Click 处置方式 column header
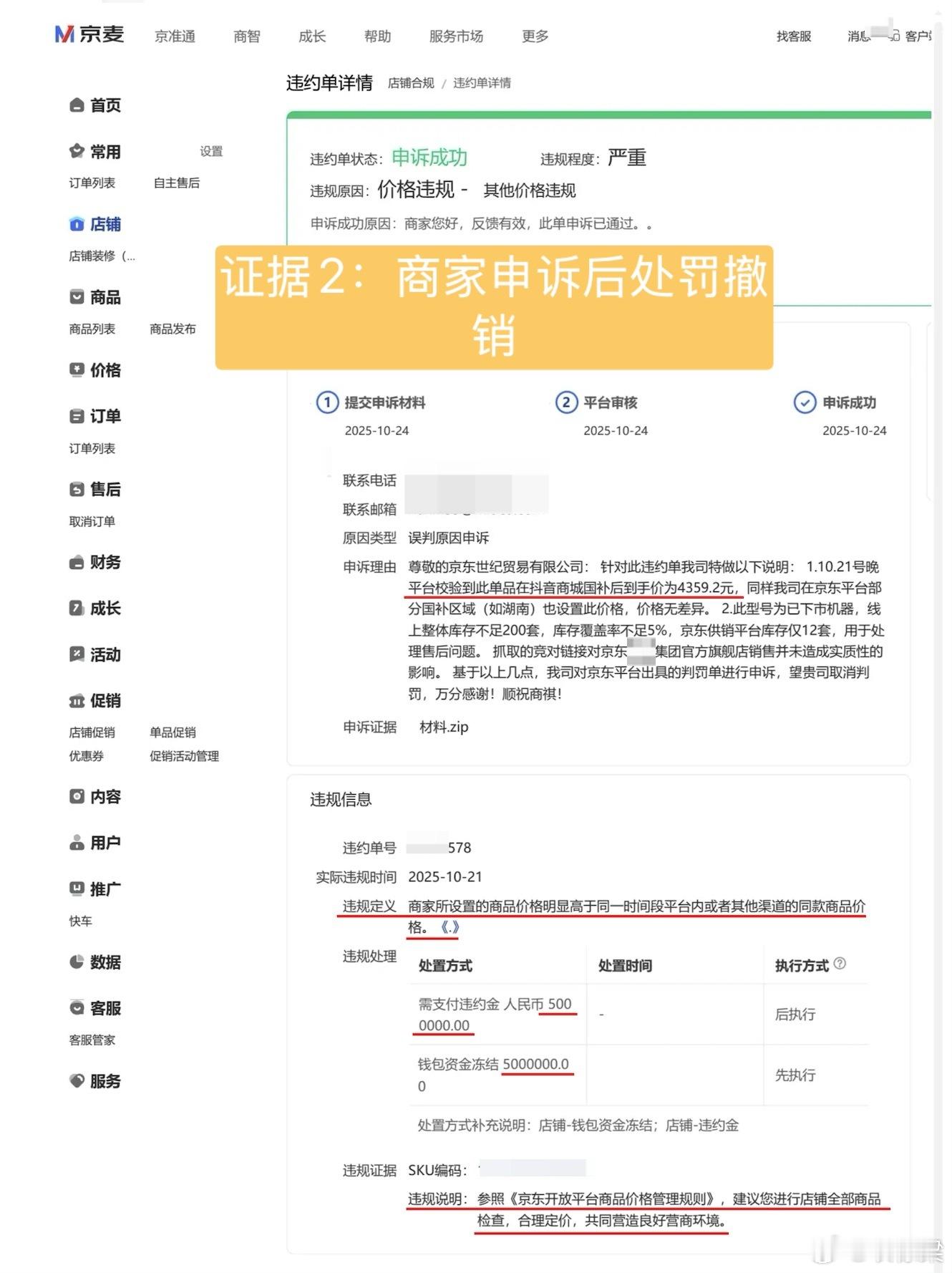 coord(445,965)
